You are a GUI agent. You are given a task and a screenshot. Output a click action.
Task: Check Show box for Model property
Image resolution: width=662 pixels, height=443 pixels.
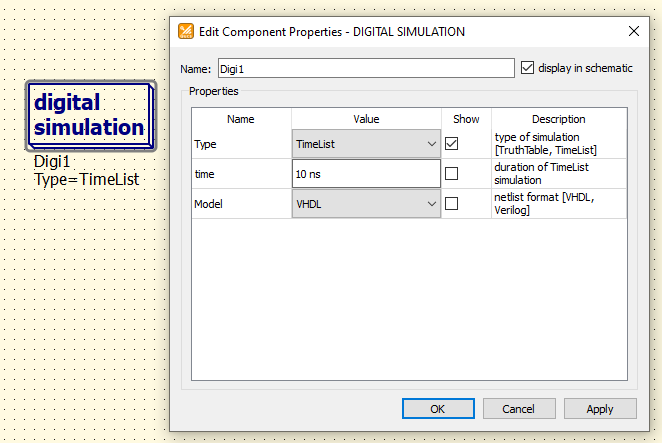click(451, 204)
